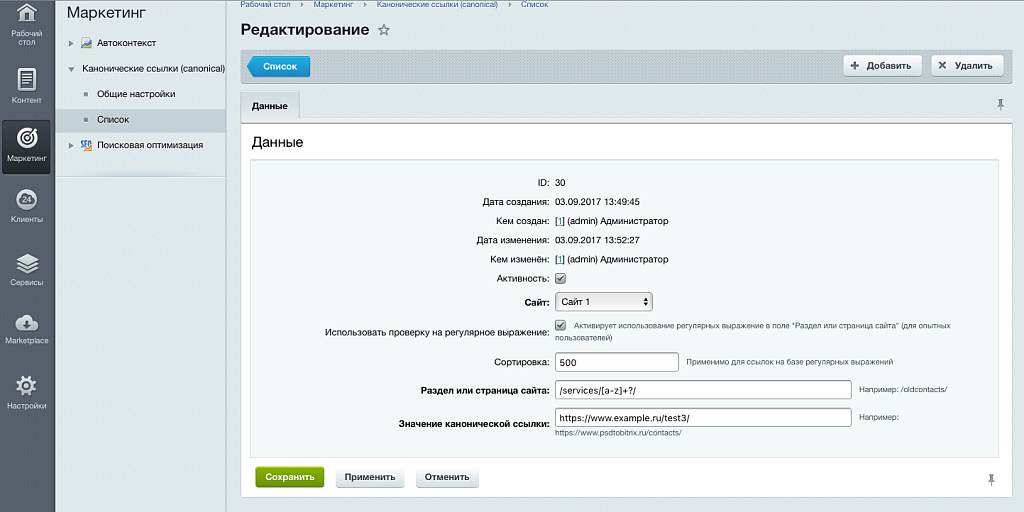This screenshot has height=512, width=1024.
Task: Click the Список breadcrumb
Action: click(534, 5)
